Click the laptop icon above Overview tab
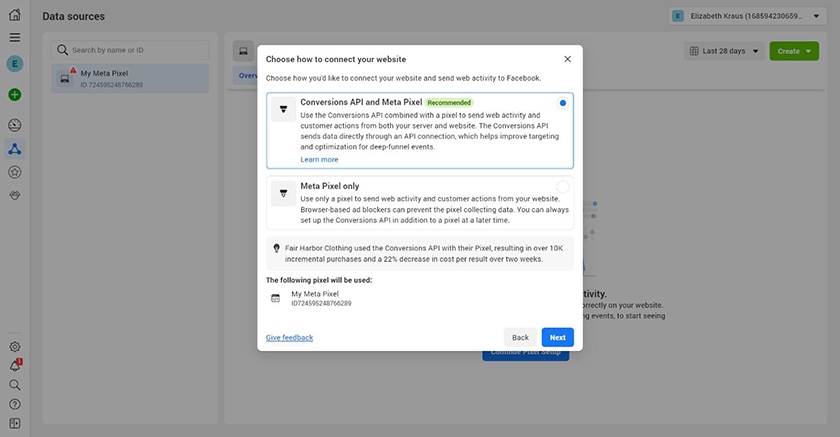Screen dimensions: 840x437 pos(243,51)
